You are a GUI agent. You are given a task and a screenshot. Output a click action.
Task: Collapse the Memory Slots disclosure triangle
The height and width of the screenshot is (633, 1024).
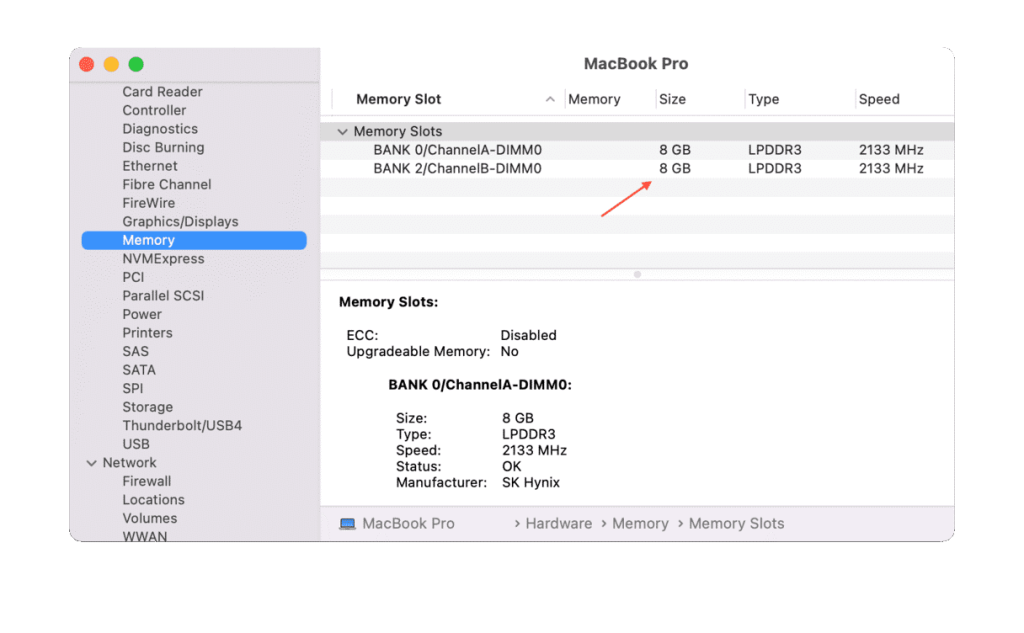[342, 132]
